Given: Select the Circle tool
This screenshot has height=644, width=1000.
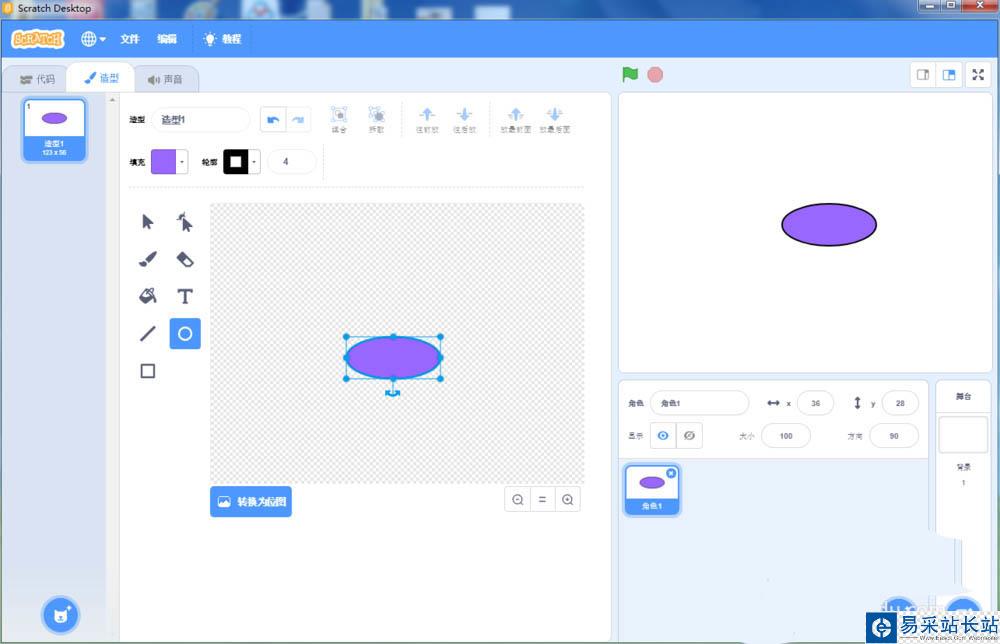Looking at the screenshot, I should point(185,333).
